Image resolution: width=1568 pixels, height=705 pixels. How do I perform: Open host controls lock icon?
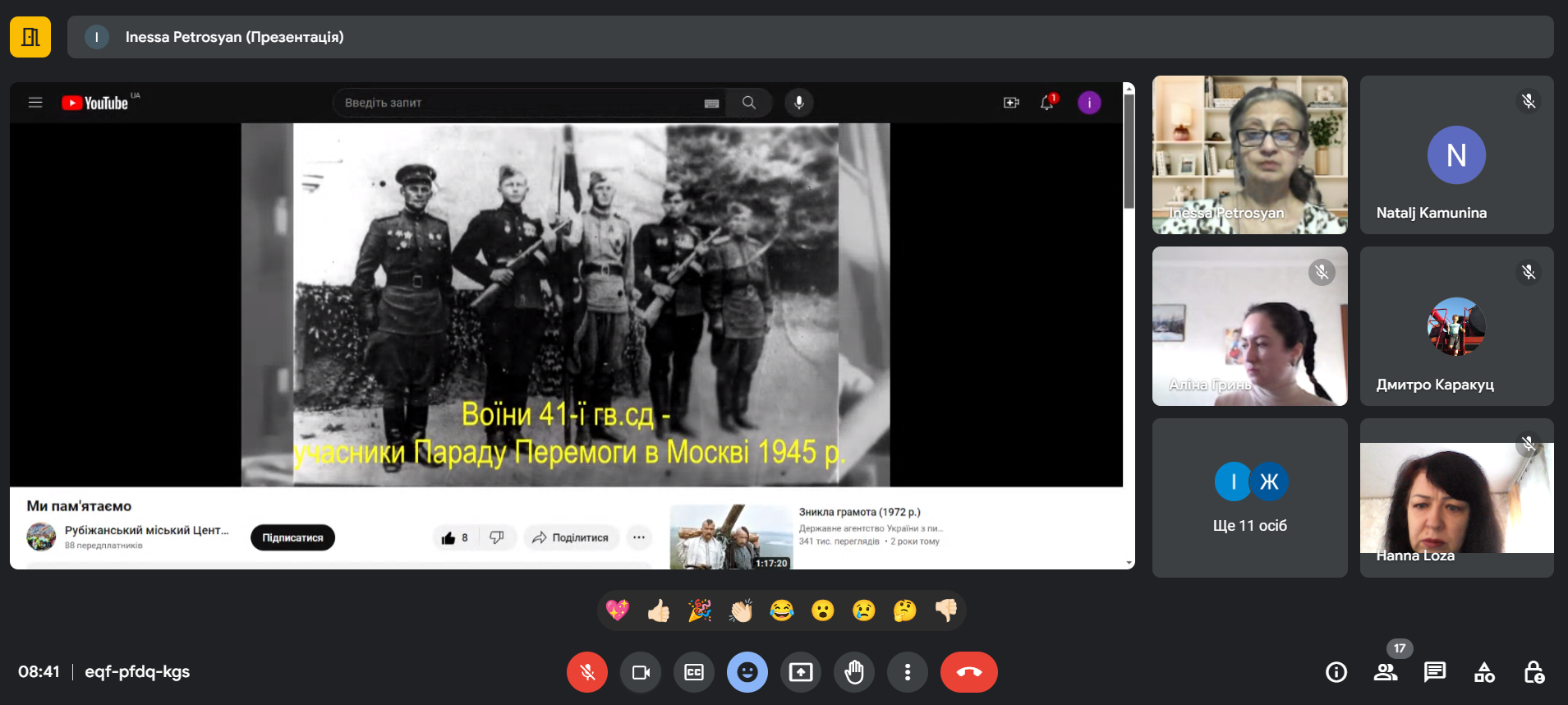[1534, 672]
